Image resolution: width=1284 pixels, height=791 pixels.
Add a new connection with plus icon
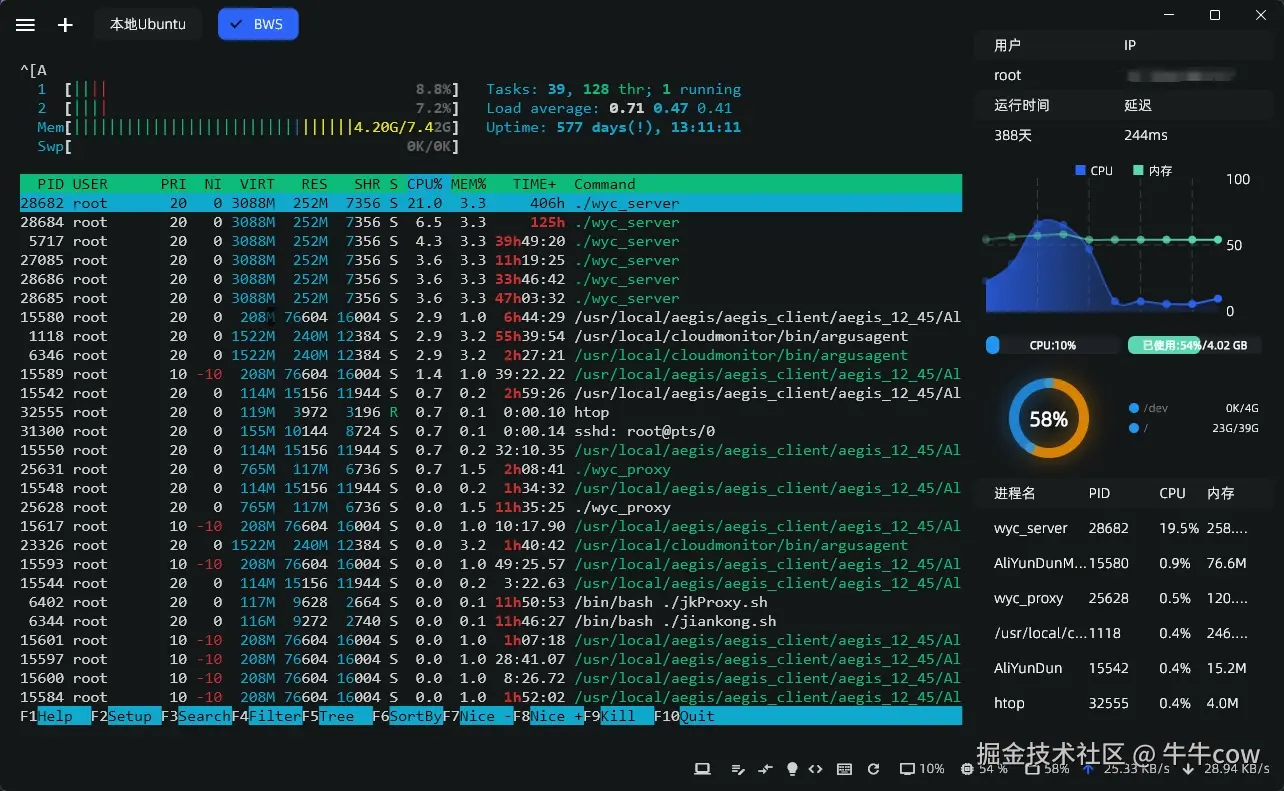[x=66, y=25]
